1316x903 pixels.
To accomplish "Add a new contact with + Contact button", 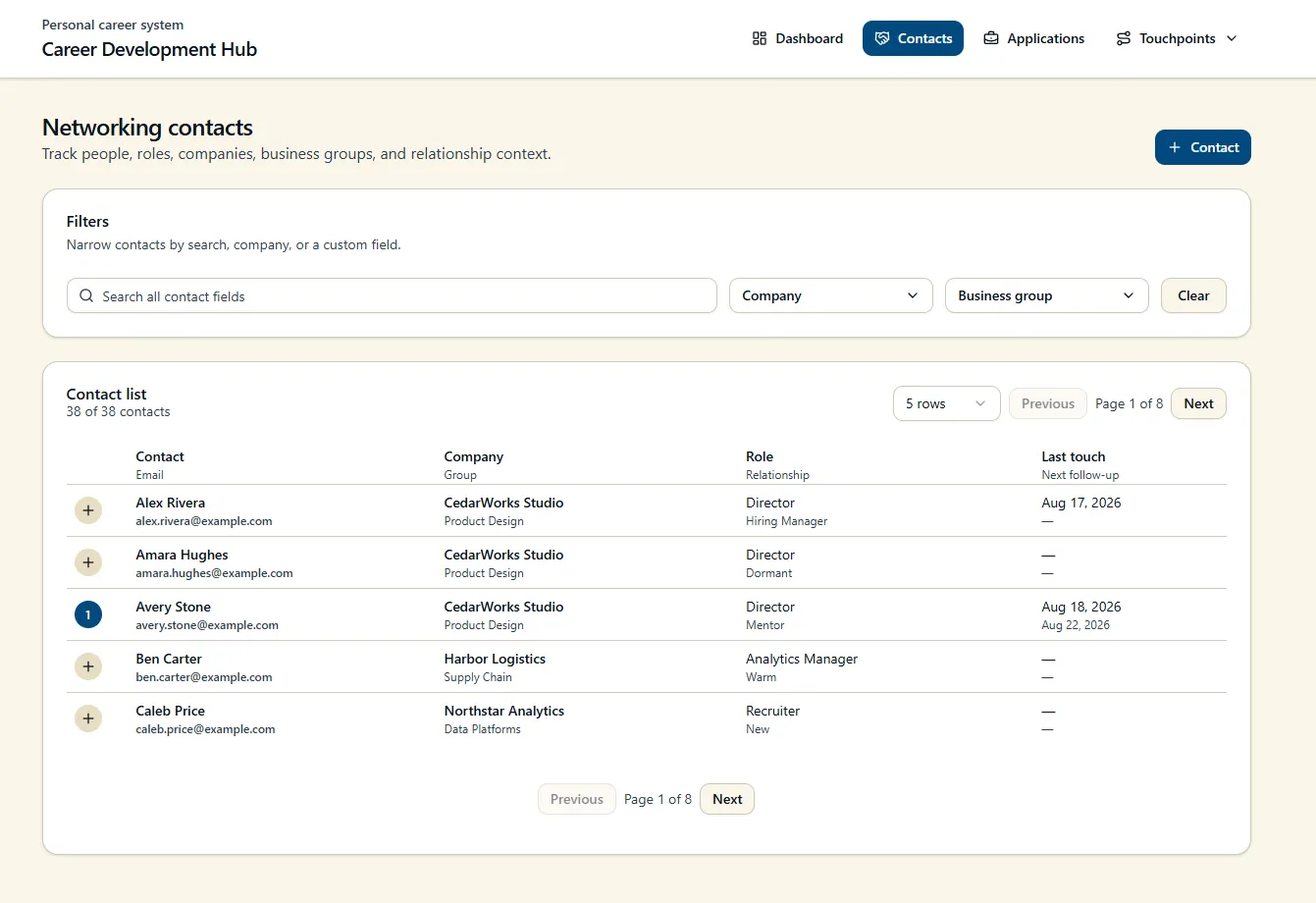I will click(x=1203, y=147).
